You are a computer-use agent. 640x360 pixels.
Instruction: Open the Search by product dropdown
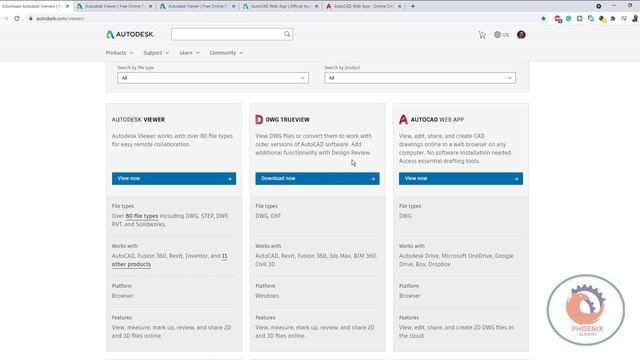(x=420, y=78)
